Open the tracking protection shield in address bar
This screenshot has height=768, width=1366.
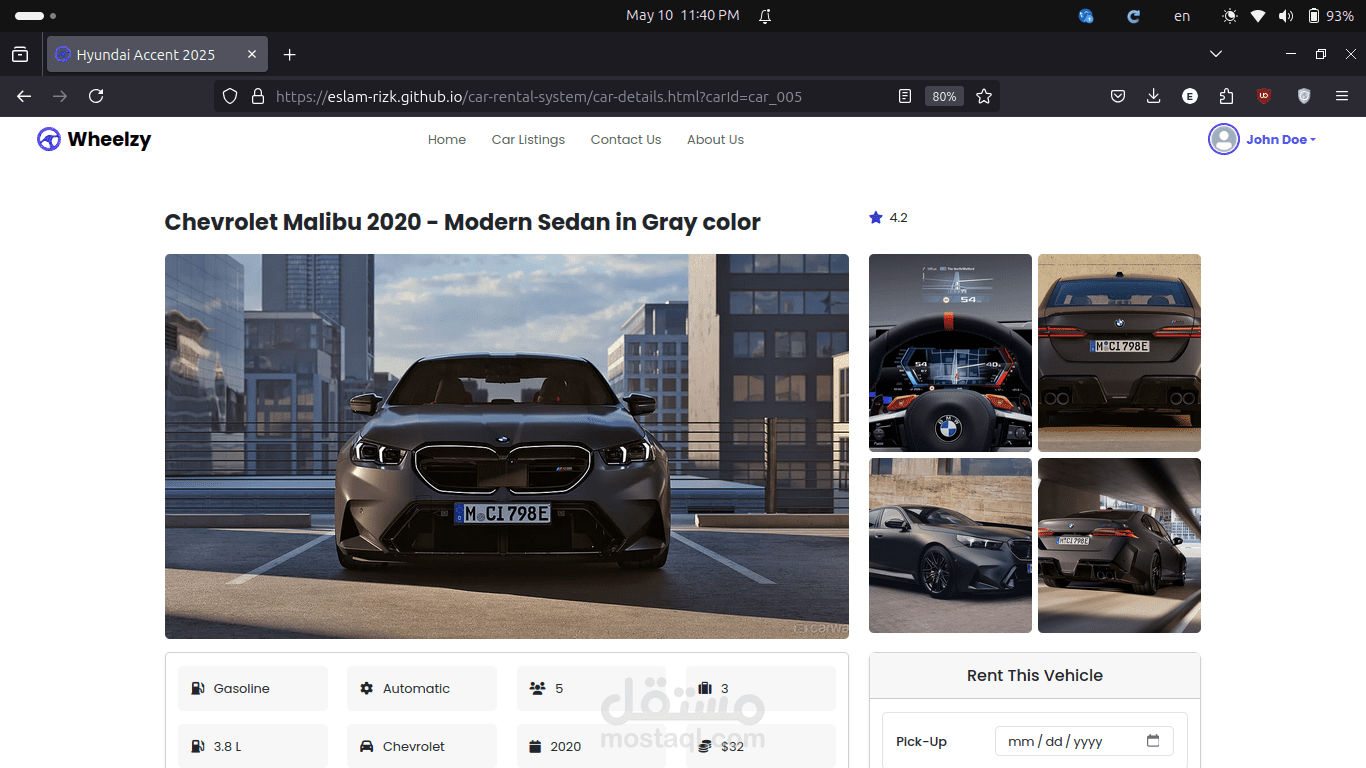pyautogui.click(x=230, y=96)
